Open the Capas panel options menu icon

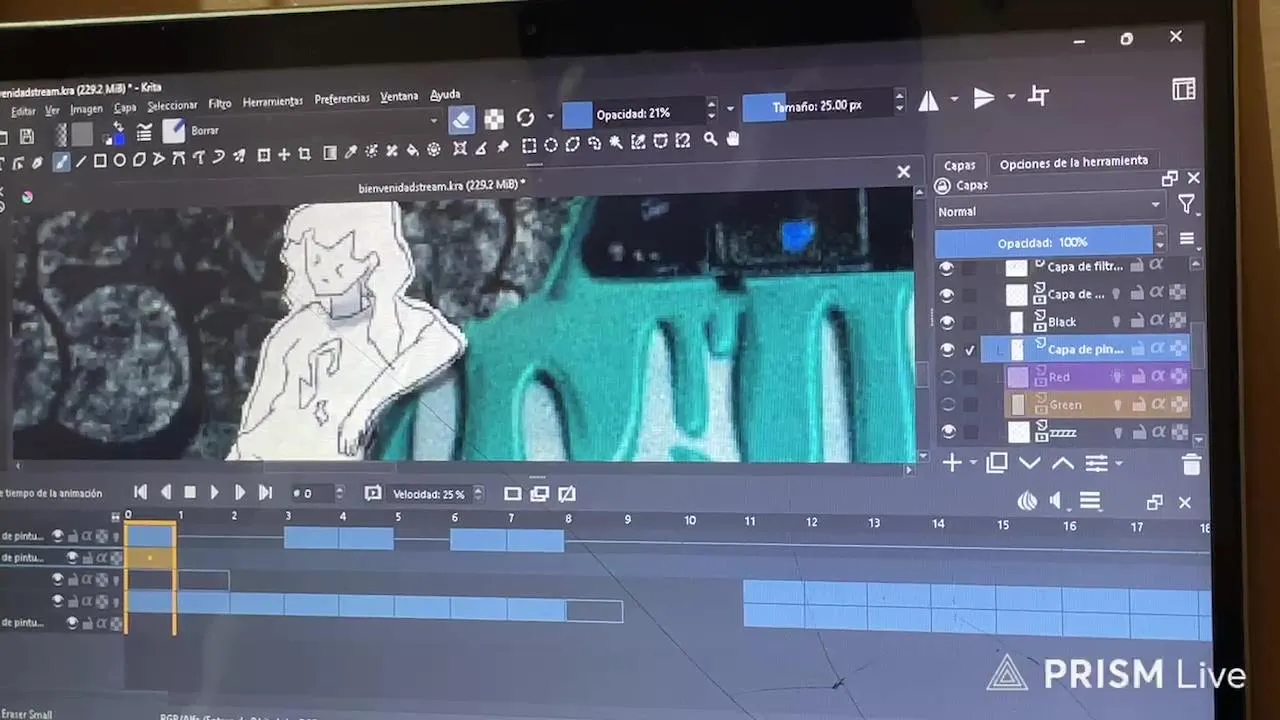point(1187,239)
